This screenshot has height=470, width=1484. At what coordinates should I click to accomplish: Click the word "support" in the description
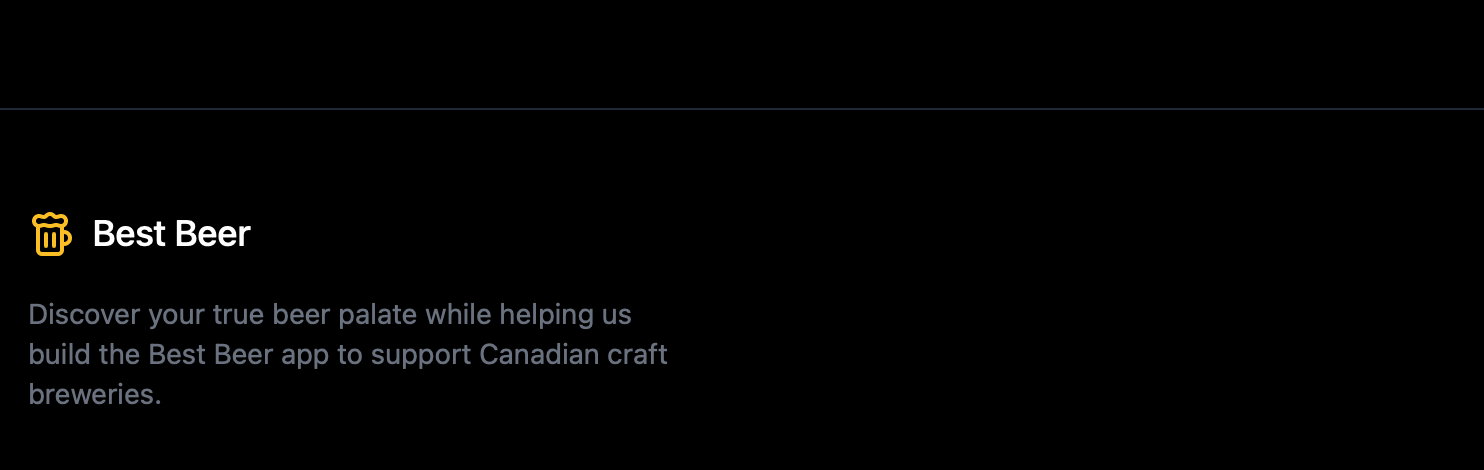421,355
